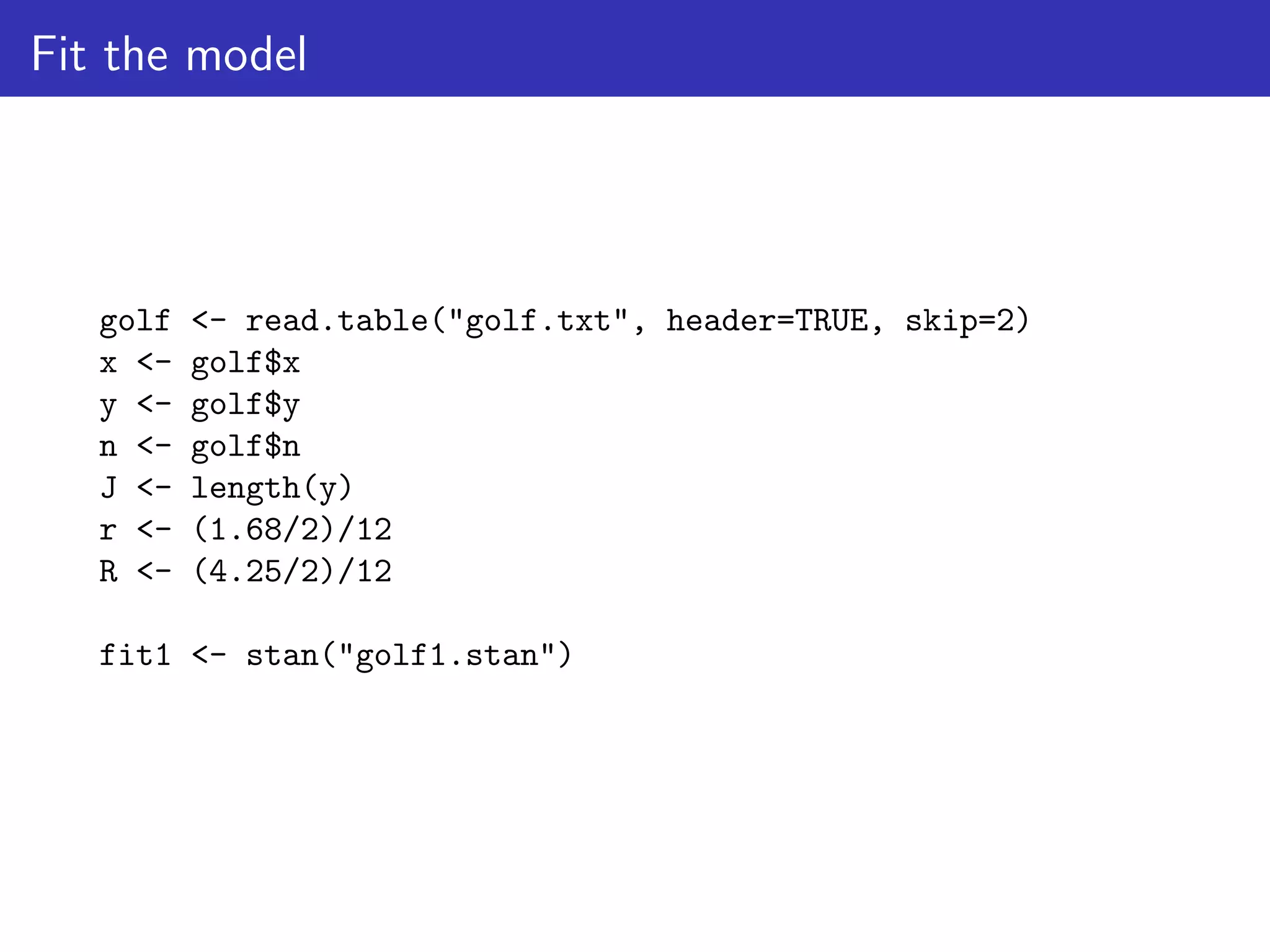
Task: Click the r <- (1.68/2)/12 line
Action: (x=246, y=530)
